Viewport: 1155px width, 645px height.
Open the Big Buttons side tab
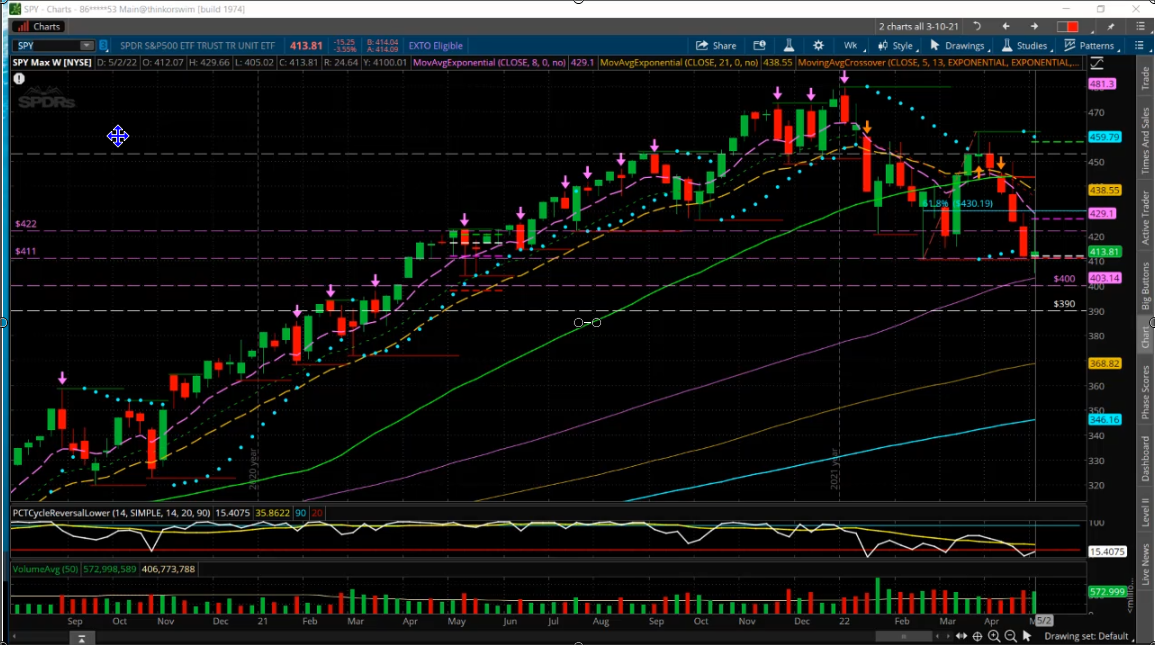(x=1145, y=286)
